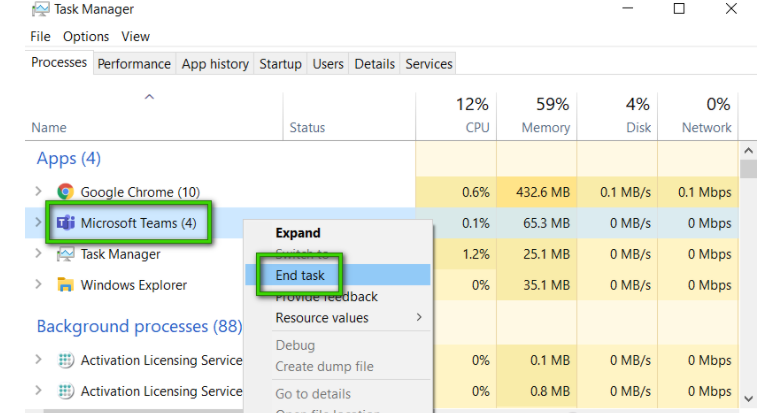Viewport: 765px width, 413px height.
Task: Expand the Google Chrome process group
Action: point(39,191)
